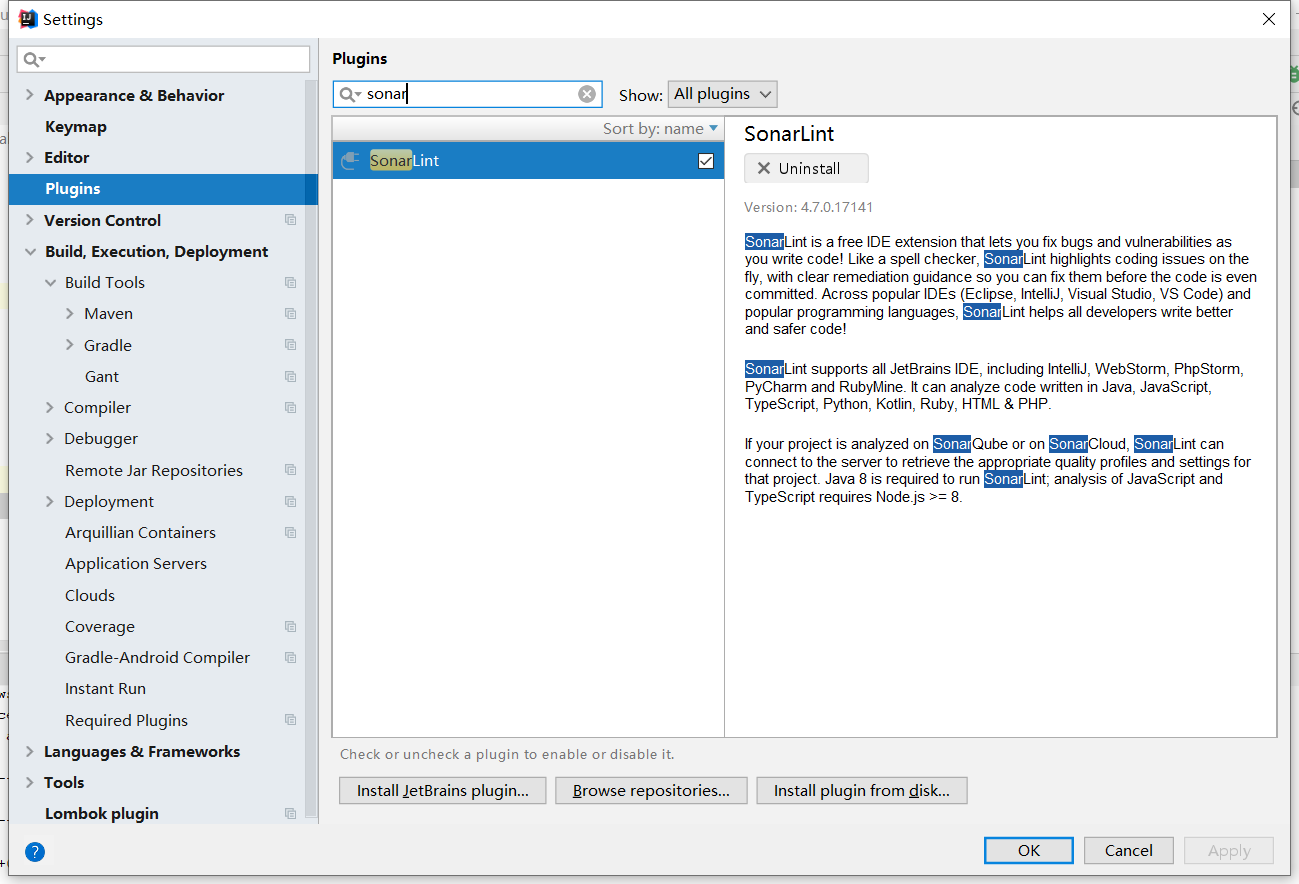Select the SonarLint row in the plugin list

click(528, 161)
